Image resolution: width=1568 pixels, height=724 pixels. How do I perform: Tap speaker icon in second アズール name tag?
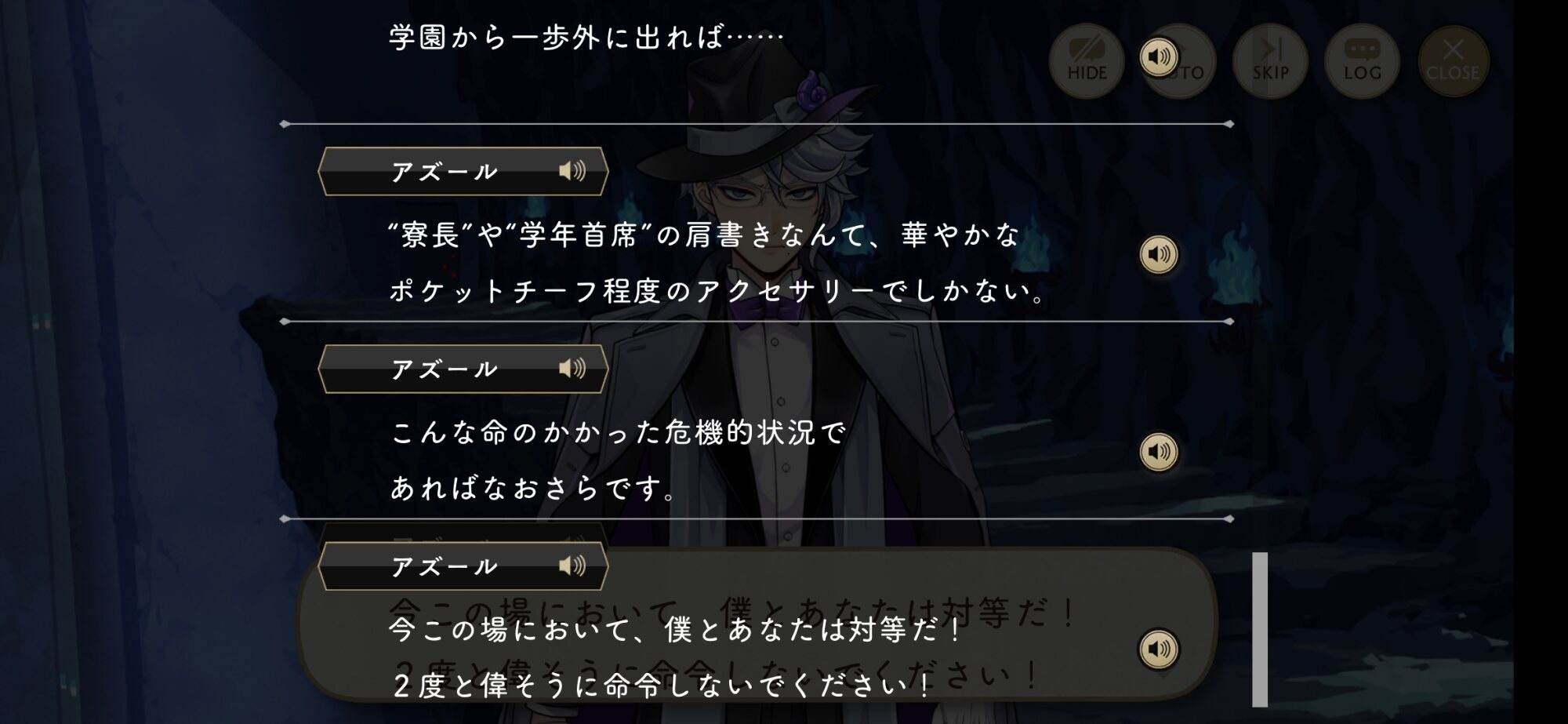click(x=572, y=368)
